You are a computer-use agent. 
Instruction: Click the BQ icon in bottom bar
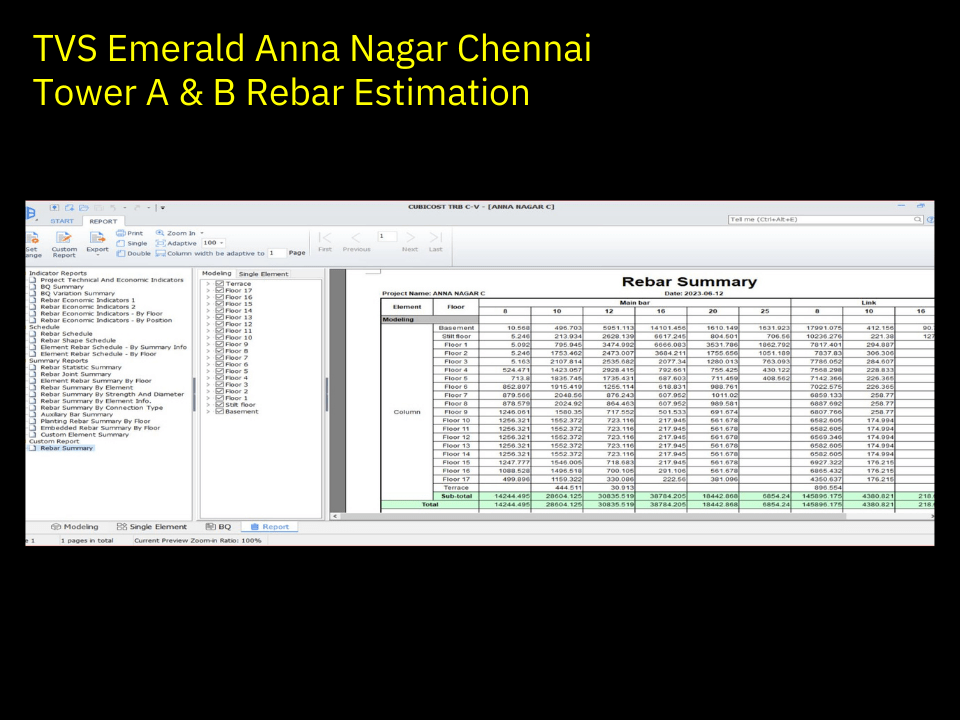(x=211, y=527)
